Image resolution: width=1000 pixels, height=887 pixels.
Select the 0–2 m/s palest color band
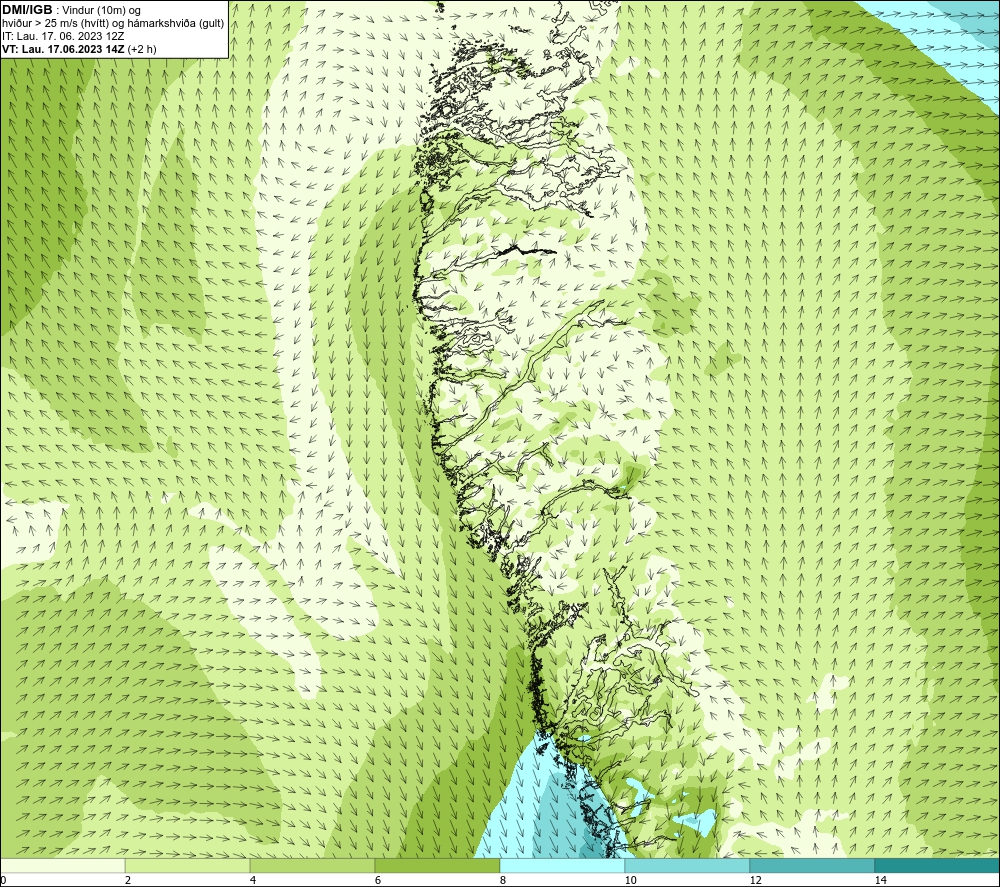(62, 865)
